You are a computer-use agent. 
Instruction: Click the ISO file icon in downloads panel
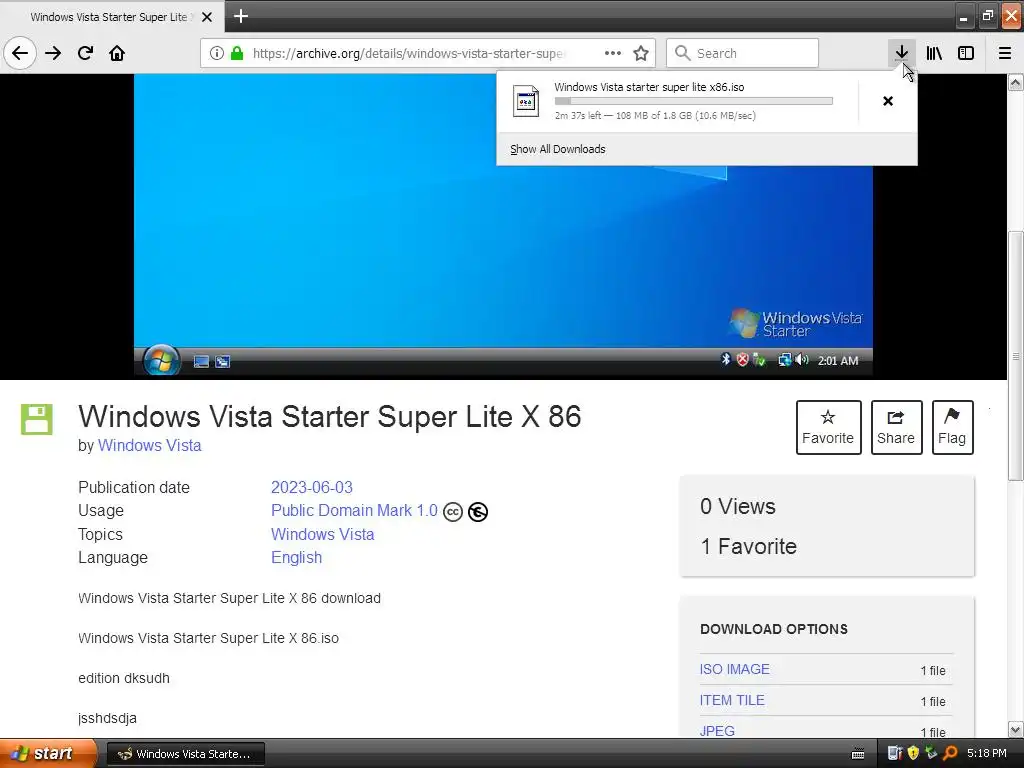(526, 101)
